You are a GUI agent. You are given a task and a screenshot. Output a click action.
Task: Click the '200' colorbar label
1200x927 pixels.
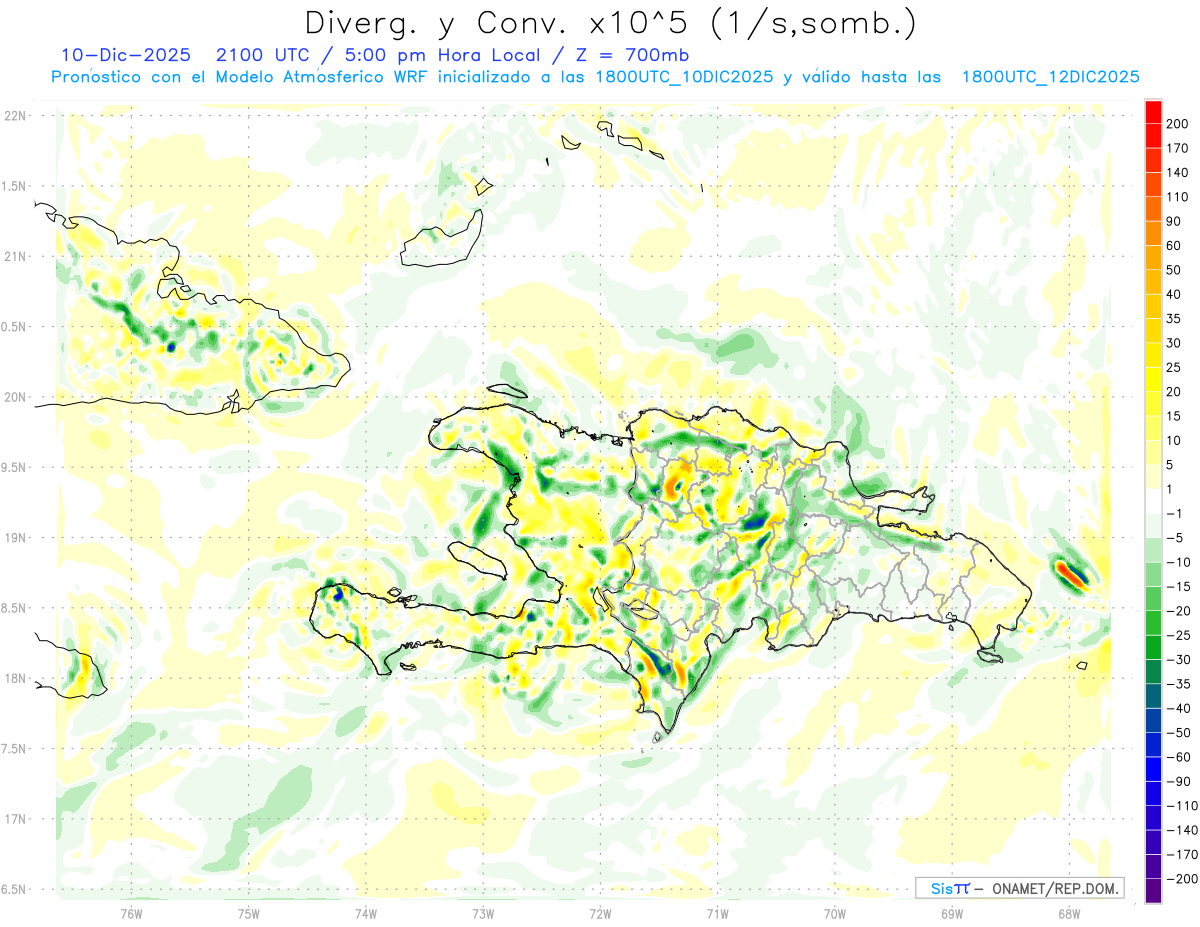coord(1178,124)
